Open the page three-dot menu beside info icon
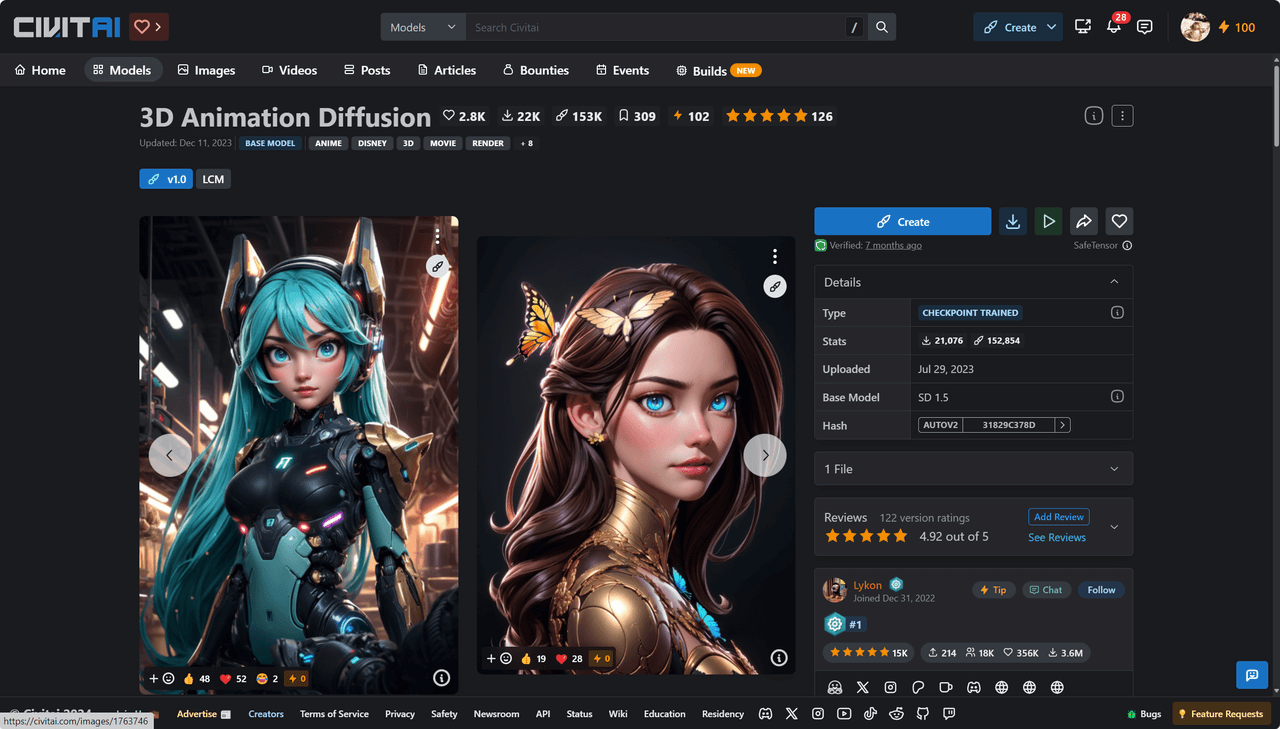The height and width of the screenshot is (729, 1280). [x=1123, y=116]
